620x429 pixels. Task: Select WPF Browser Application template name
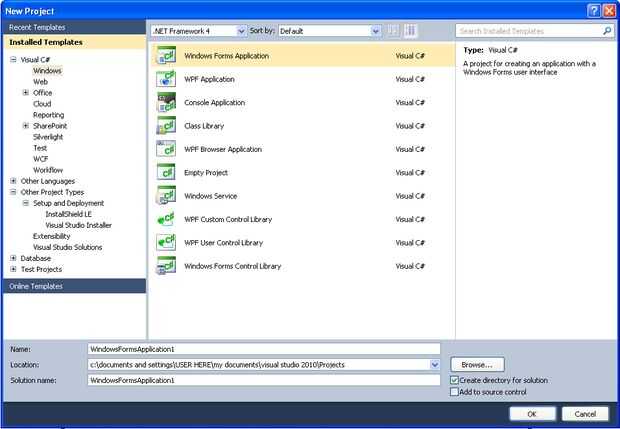point(223,149)
